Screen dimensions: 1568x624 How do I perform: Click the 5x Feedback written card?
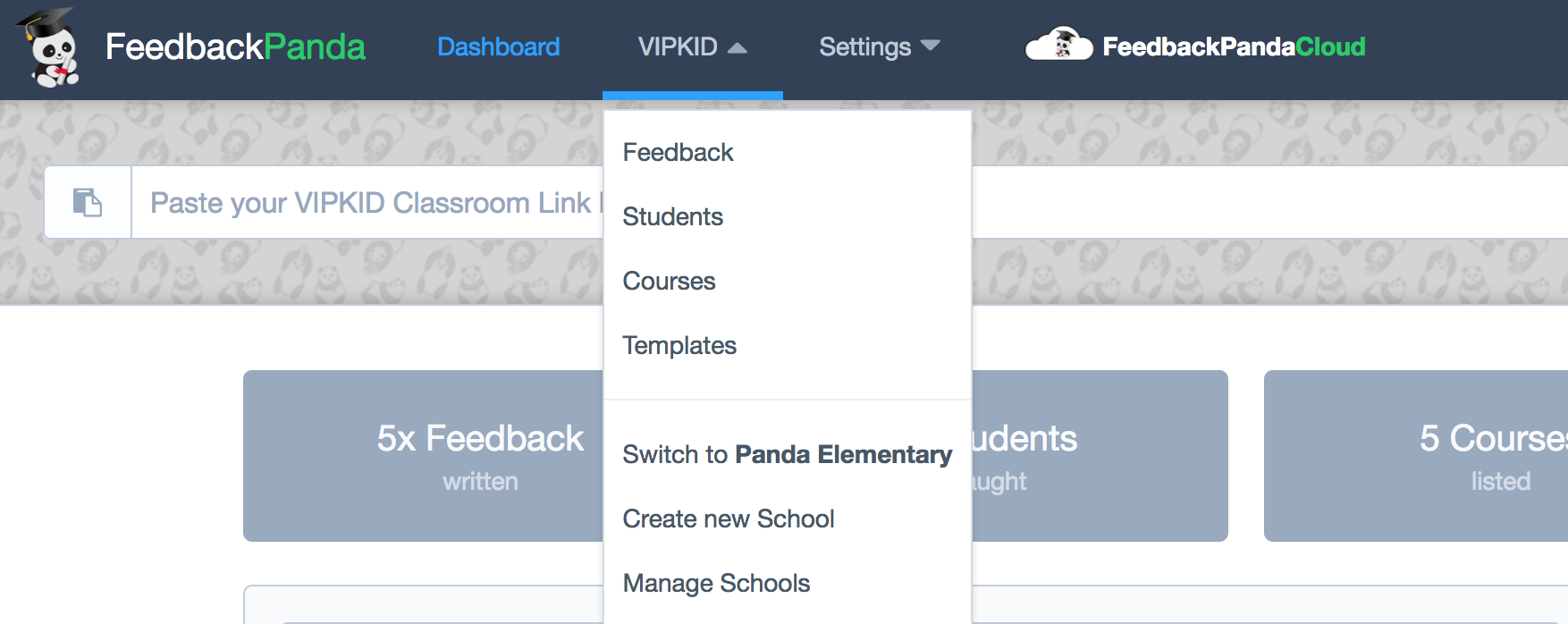tap(424, 456)
